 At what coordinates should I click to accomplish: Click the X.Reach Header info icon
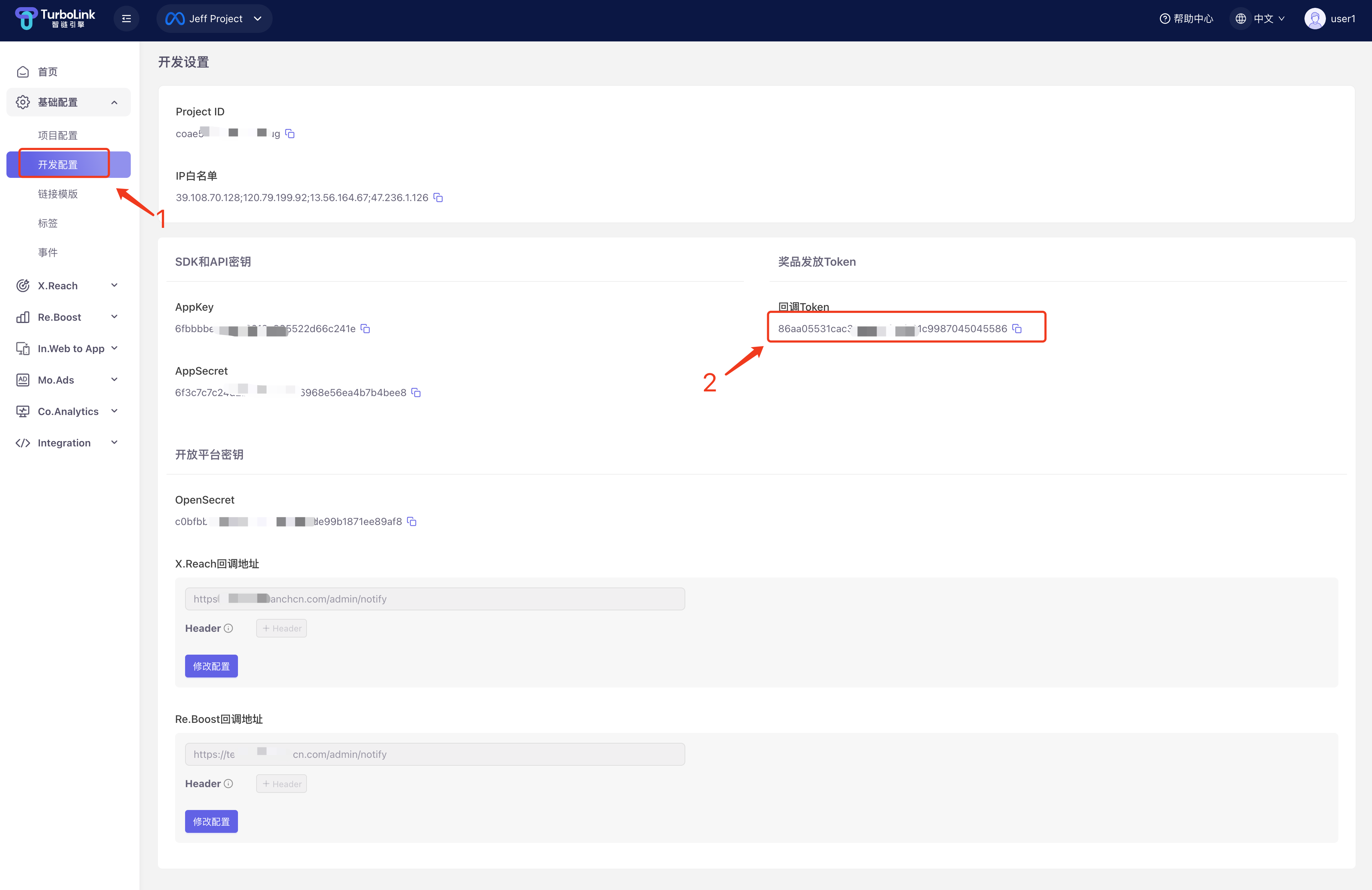click(x=228, y=628)
